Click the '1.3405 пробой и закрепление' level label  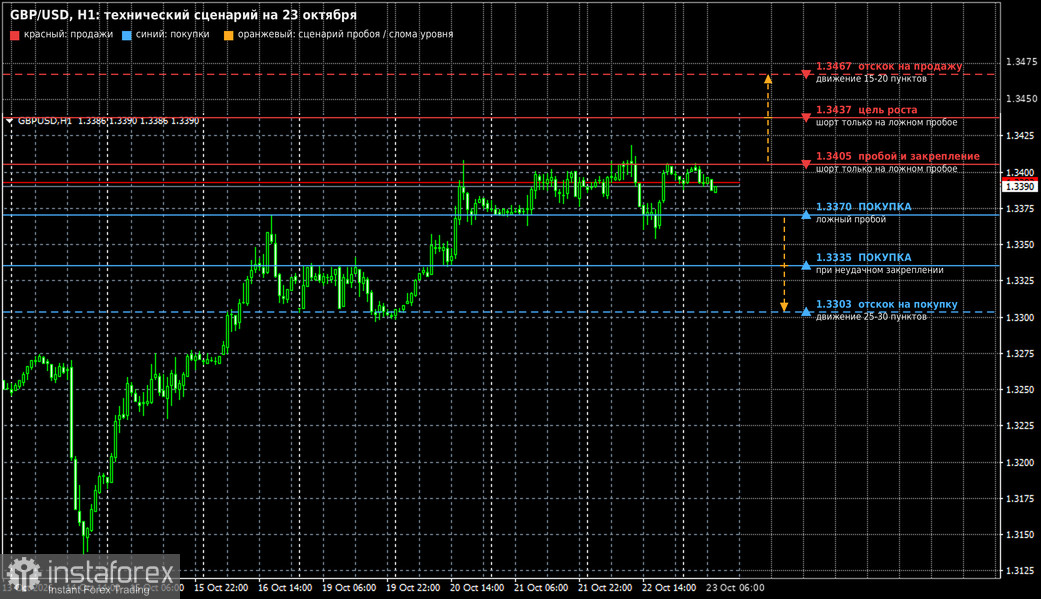(x=898, y=156)
